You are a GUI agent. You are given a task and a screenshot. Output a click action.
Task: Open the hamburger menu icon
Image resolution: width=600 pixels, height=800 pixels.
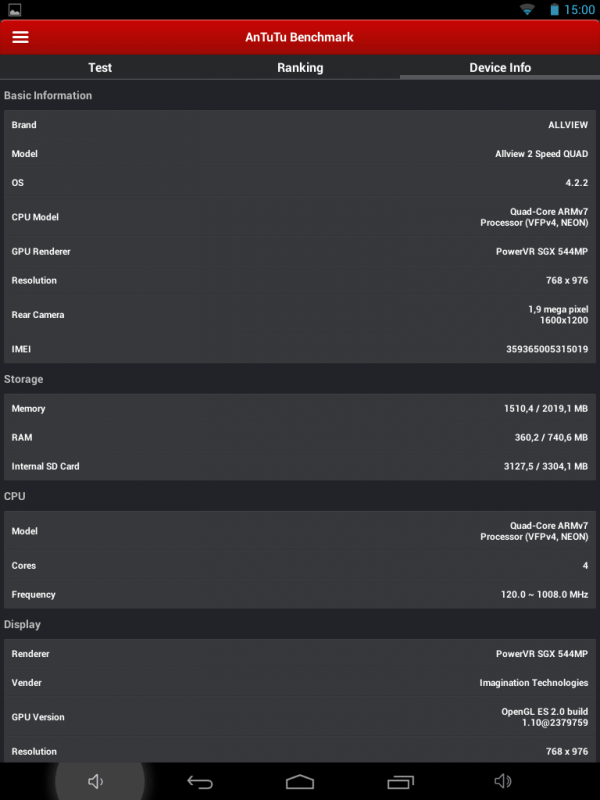coord(20,37)
